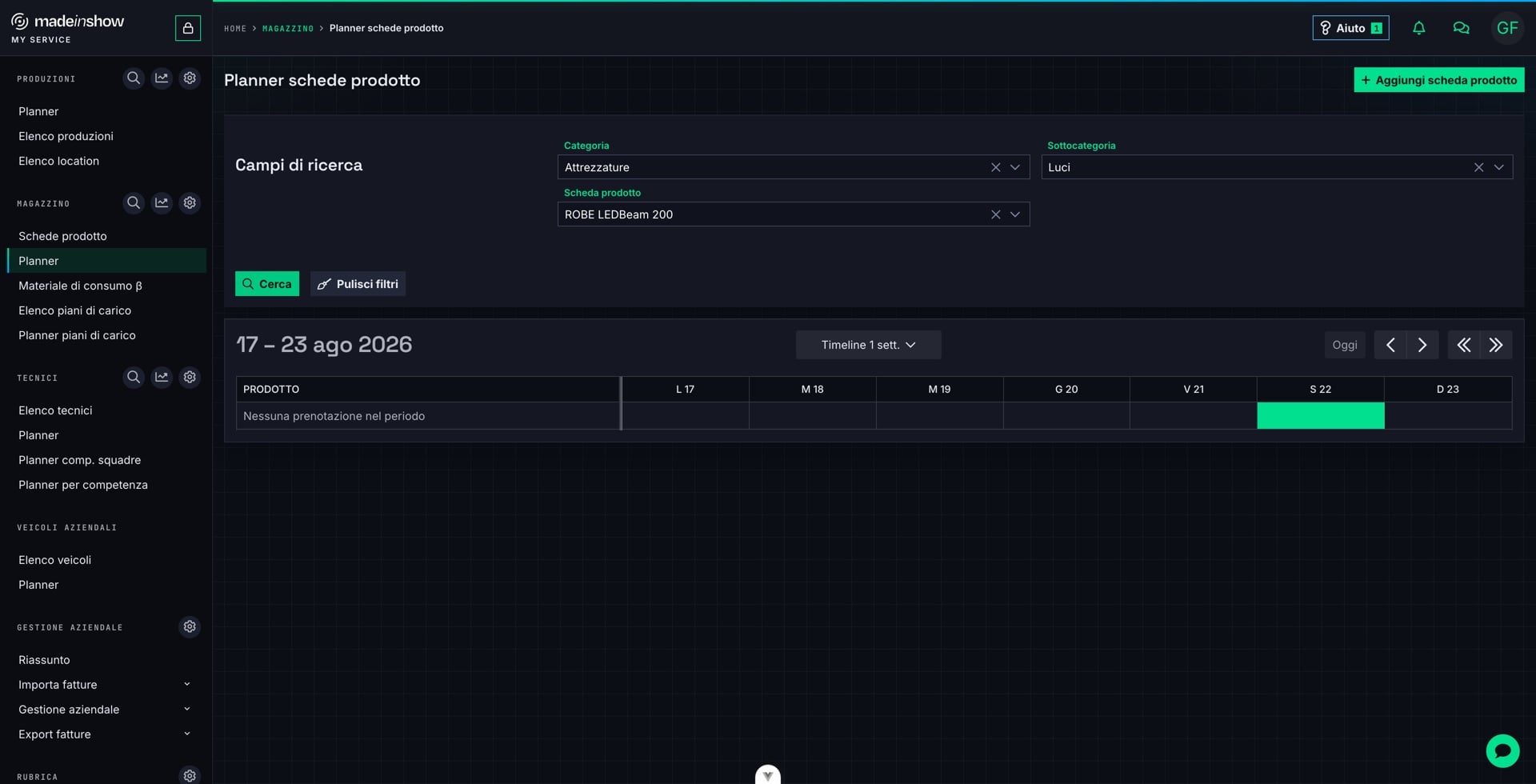The height and width of the screenshot is (784, 1536).
Task: Open Planner piani di carico
Action: coord(77,335)
